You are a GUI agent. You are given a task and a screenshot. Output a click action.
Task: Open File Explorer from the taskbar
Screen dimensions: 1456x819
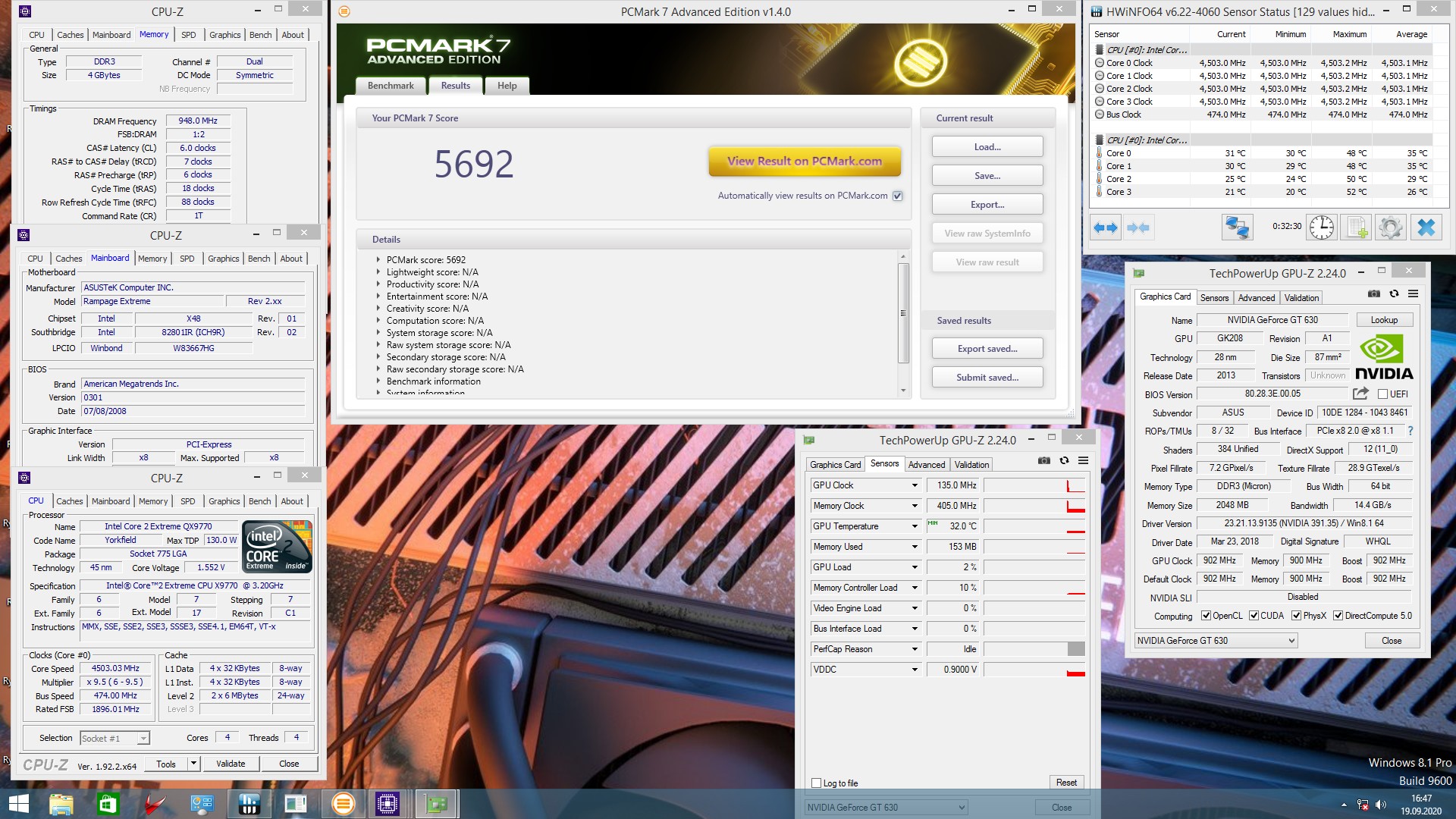[61, 804]
